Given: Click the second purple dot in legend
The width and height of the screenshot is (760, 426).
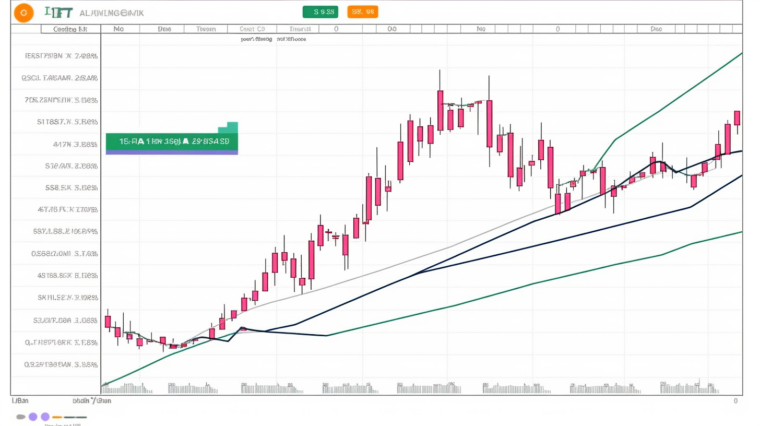Looking at the screenshot, I should coord(44,415).
